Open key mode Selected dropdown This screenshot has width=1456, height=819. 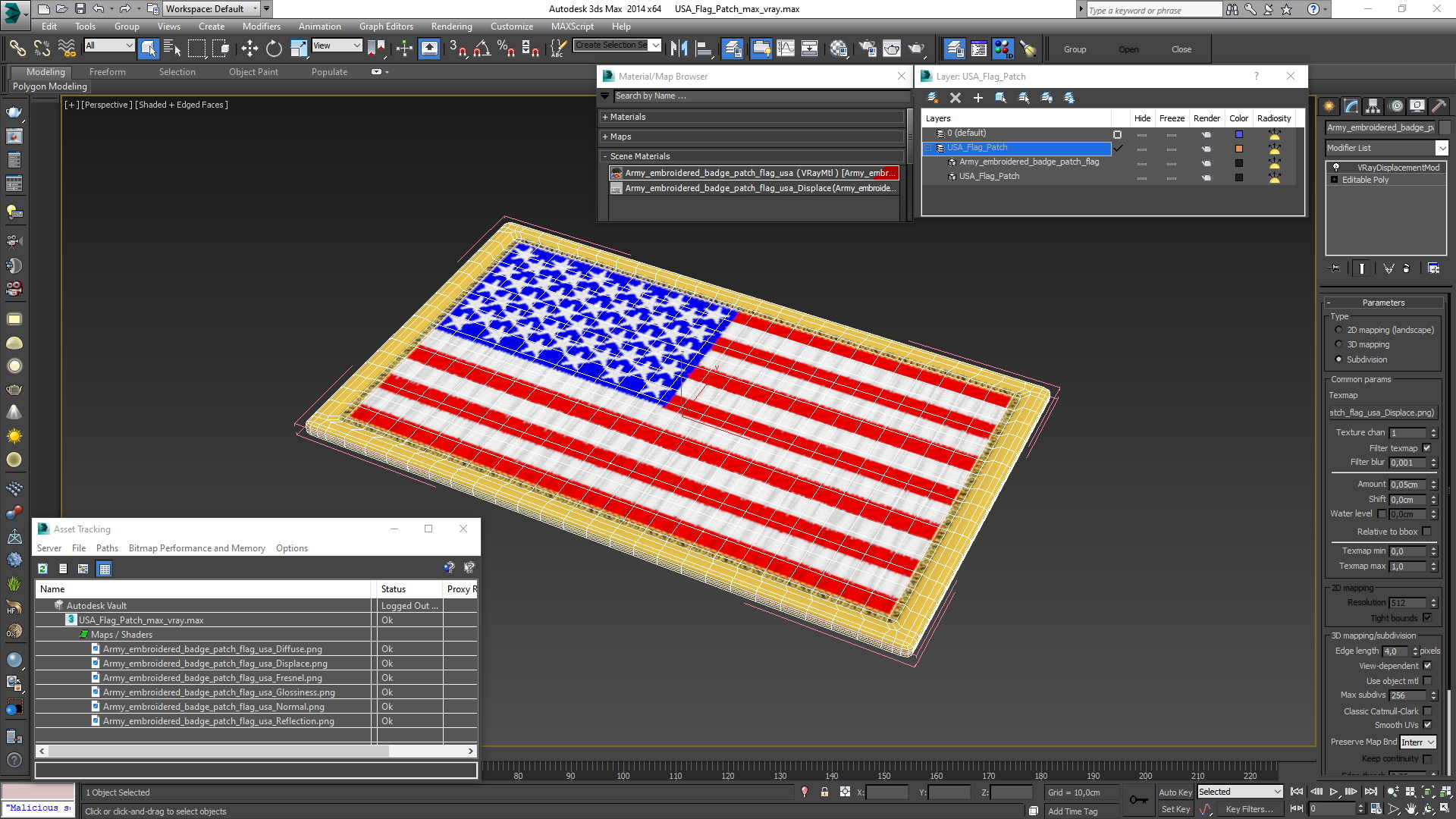tap(1239, 792)
